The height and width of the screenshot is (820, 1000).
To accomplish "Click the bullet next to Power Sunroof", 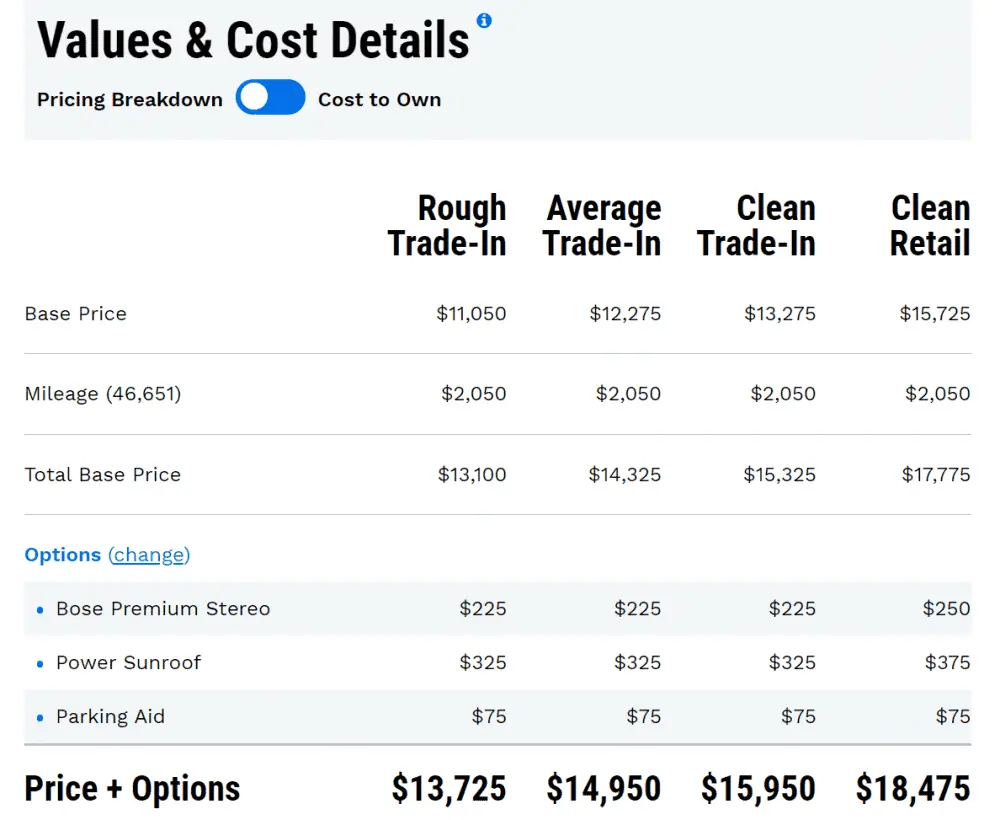I will point(40,663).
